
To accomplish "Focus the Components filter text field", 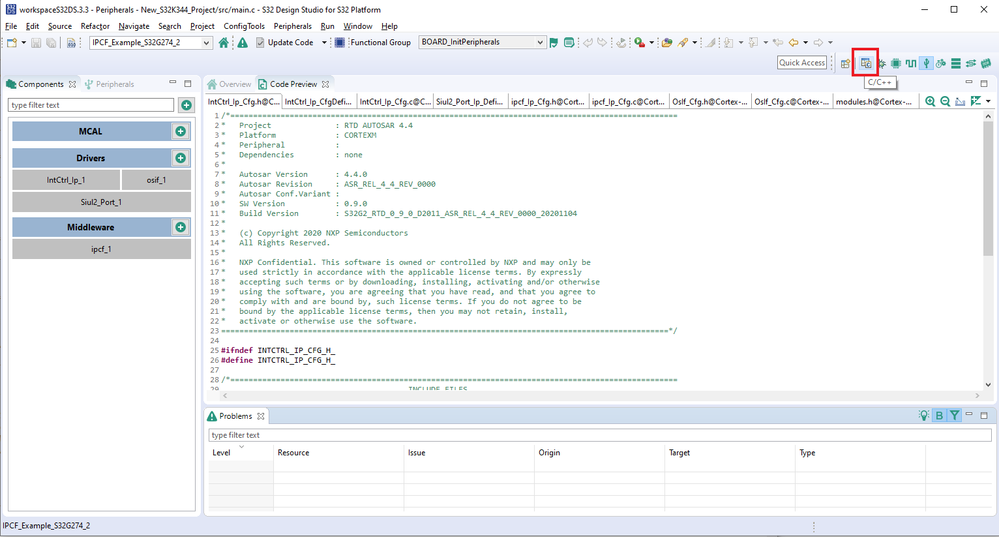I will point(91,105).
